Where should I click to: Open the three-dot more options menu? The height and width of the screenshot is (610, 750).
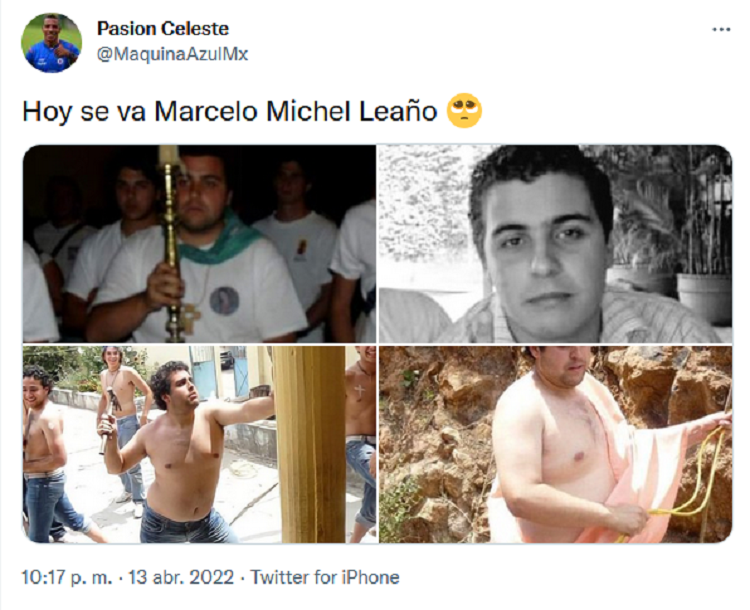coord(721,30)
